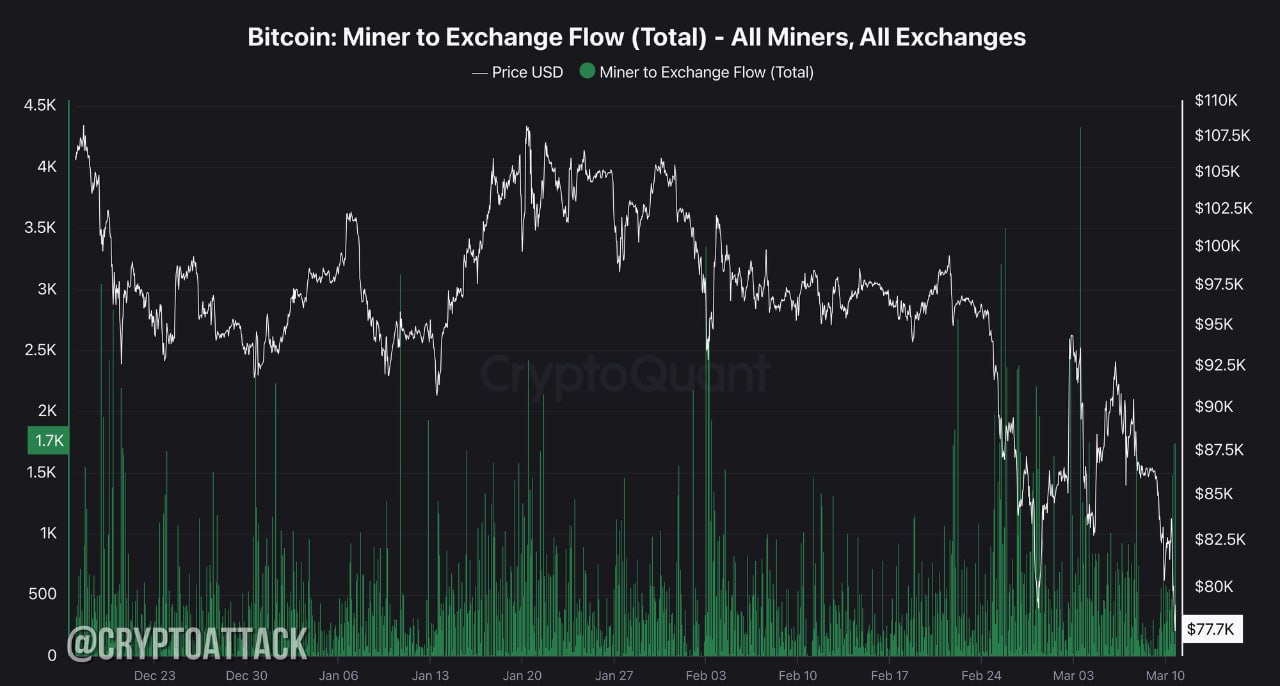This screenshot has width=1280, height=686.
Task: Click the 2.5K flow axis label
Action: (x=39, y=350)
